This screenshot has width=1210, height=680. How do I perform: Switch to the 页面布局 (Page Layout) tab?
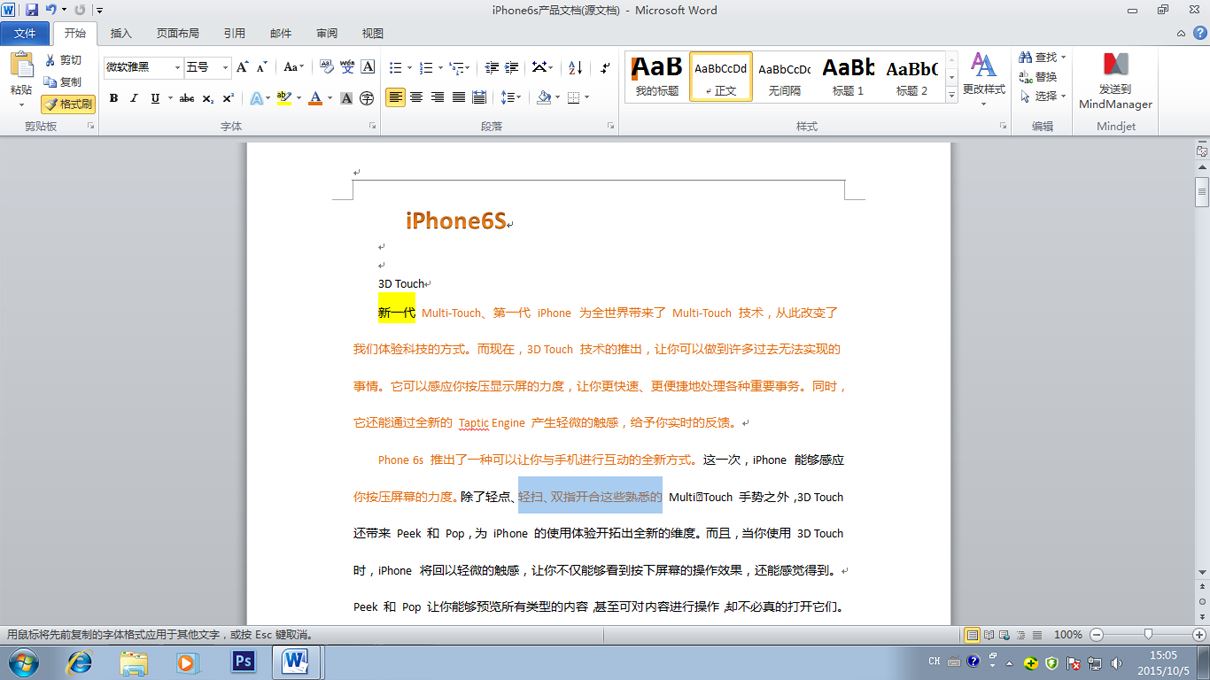[178, 33]
